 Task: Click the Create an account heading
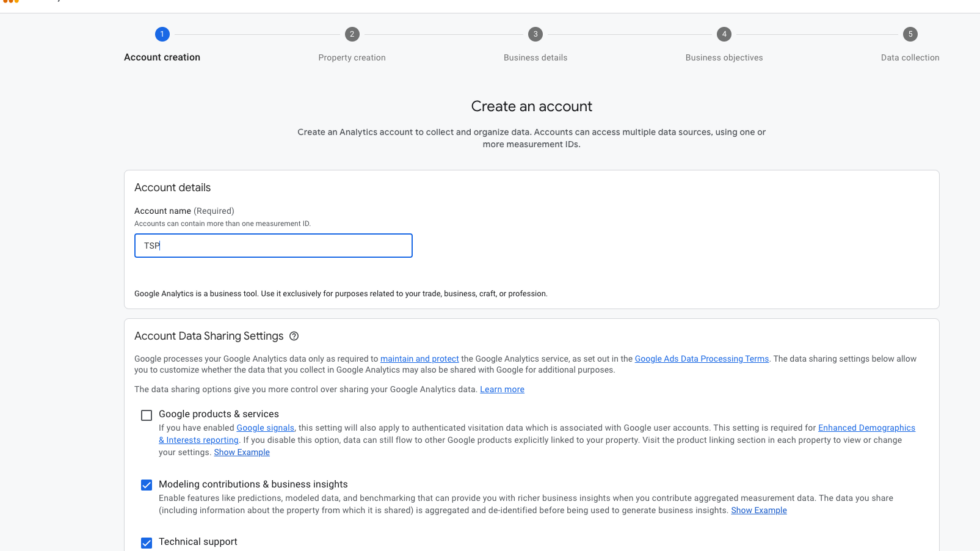click(x=531, y=106)
